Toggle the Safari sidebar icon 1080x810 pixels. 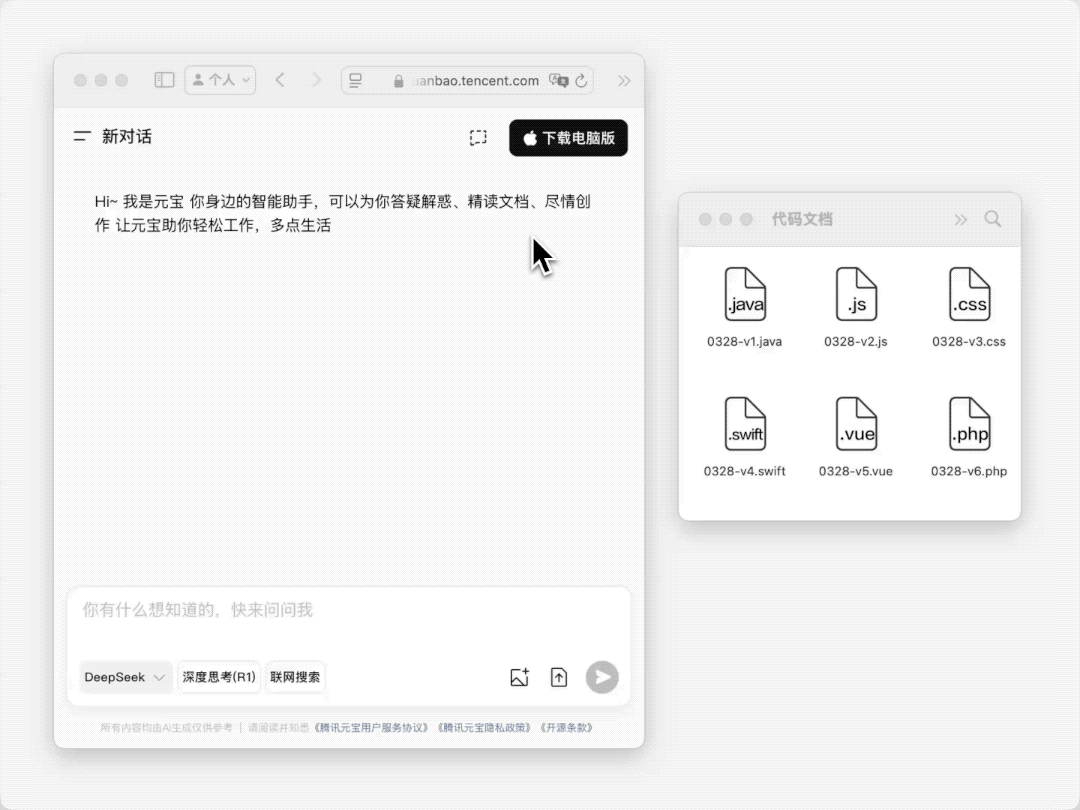(x=164, y=80)
